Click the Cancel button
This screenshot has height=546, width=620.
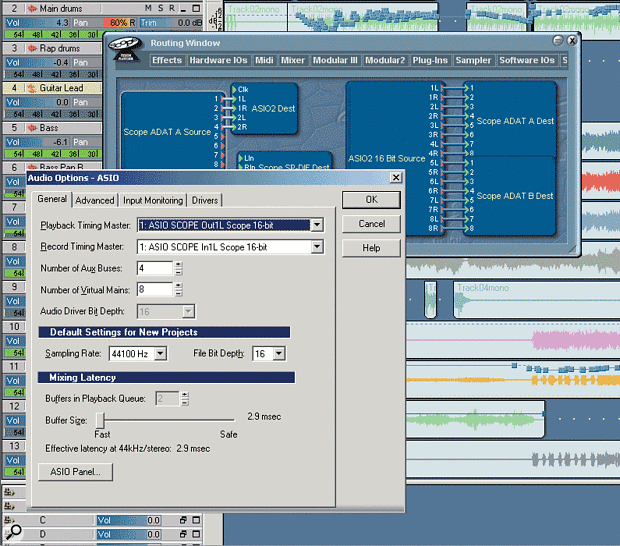pos(371,224)
